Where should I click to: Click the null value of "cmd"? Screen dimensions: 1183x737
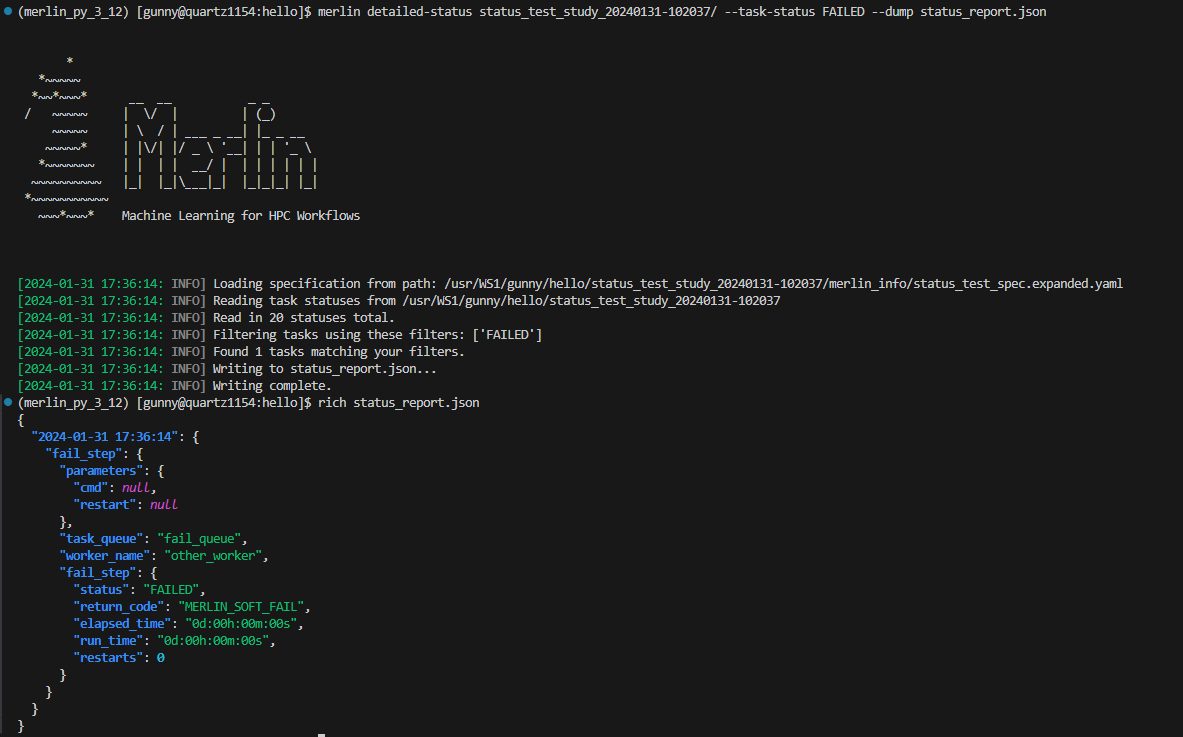[136, 487]
